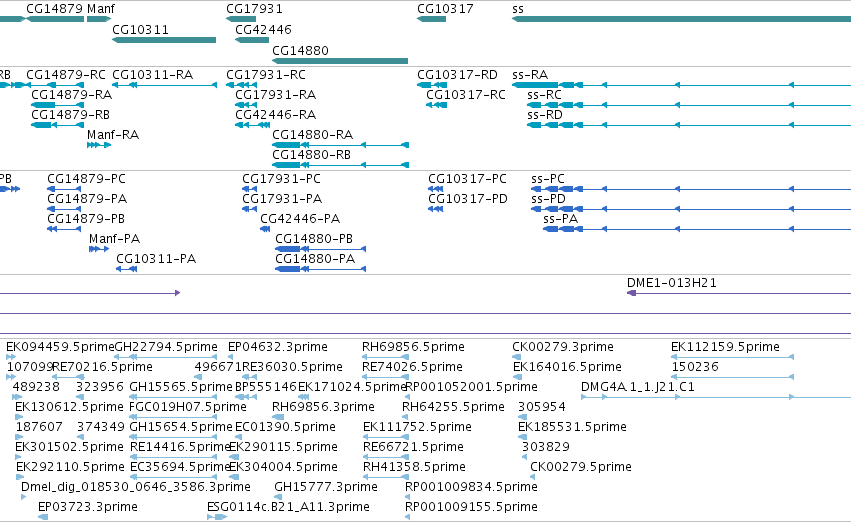Select the CG42446 gene label
851x522 pixels.
coord(263,29)
